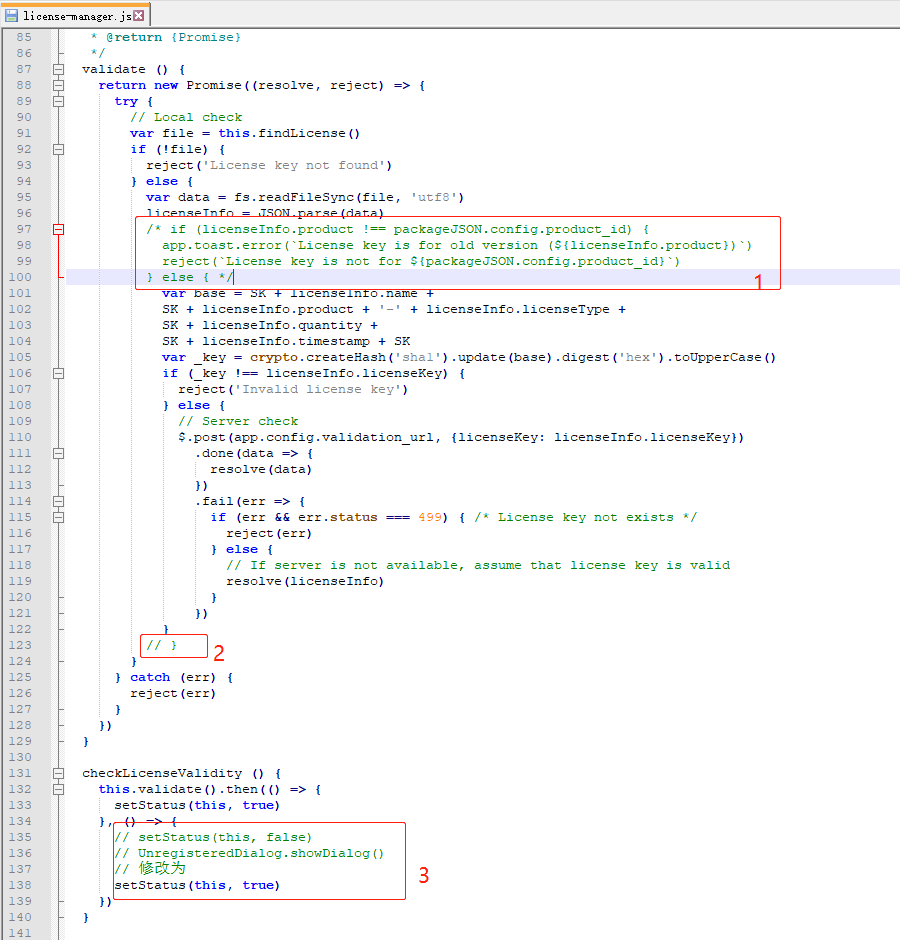Image resolution: width=900 pixels, height=940 pixels.
Task: Click the 'resolve(data)' line
Action: click(261, 469)
